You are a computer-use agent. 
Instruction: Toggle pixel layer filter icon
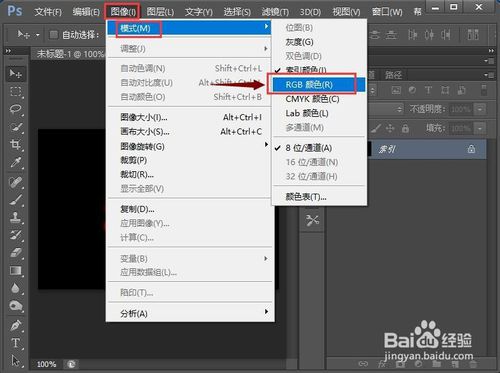tap(396, 90)
